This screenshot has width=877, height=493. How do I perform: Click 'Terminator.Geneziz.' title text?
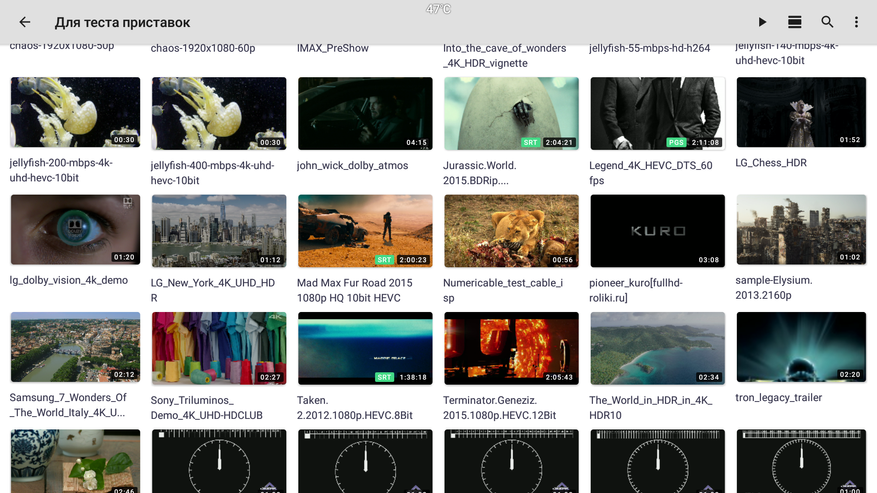tap(490, 401)
